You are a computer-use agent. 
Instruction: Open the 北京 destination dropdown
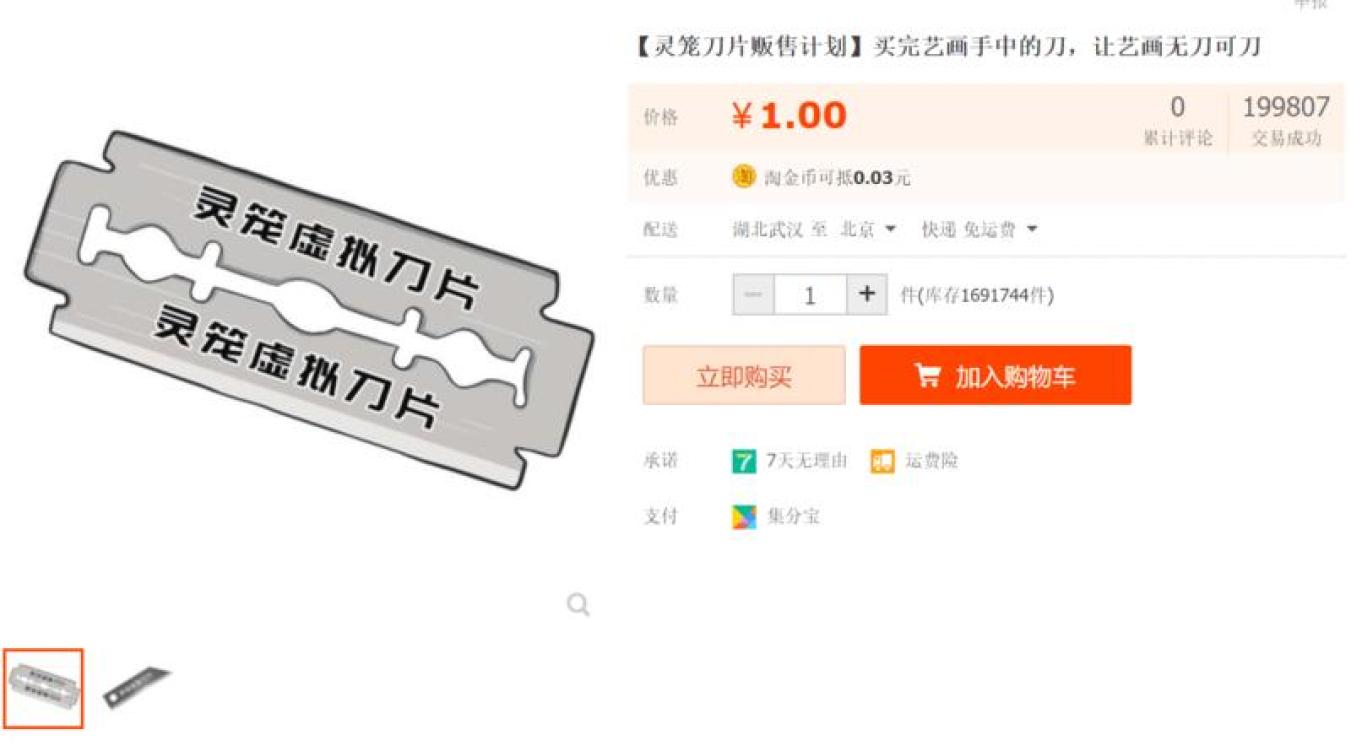[867, 230]
